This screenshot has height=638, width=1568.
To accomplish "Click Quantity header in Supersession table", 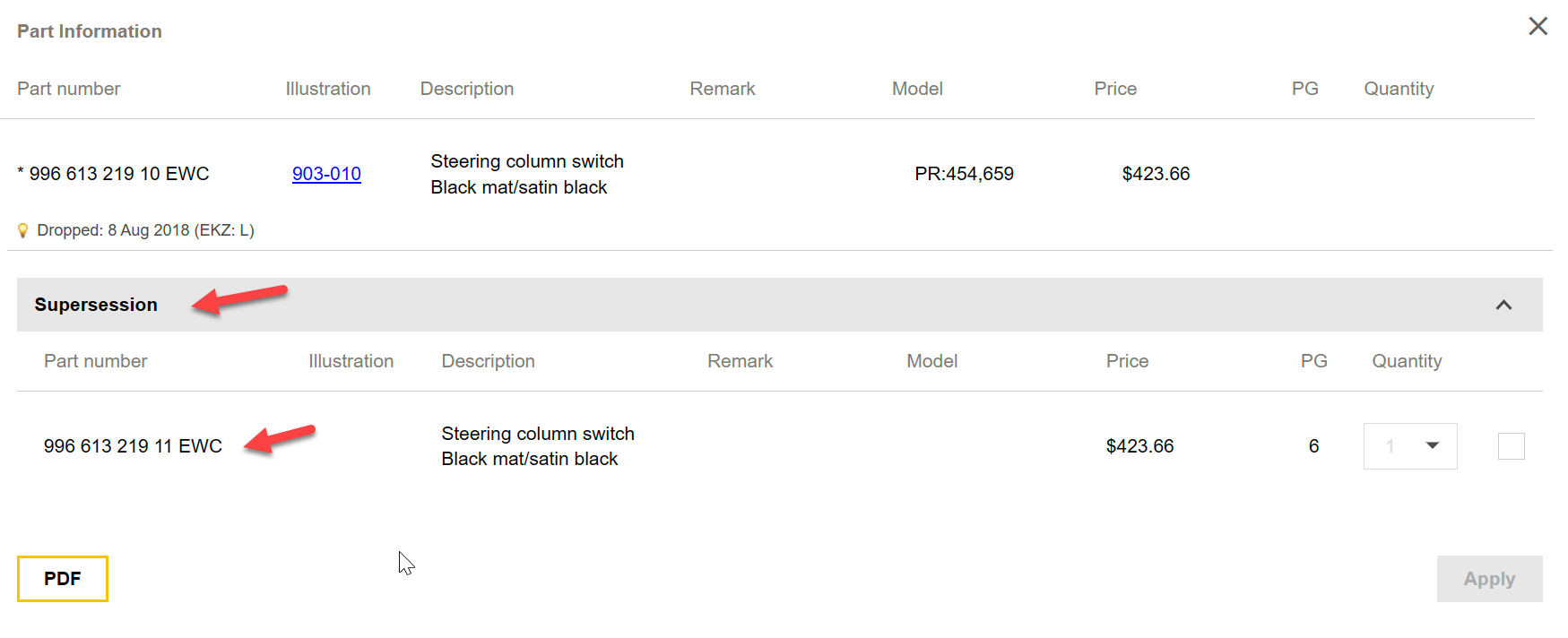I will [1406, 361].
